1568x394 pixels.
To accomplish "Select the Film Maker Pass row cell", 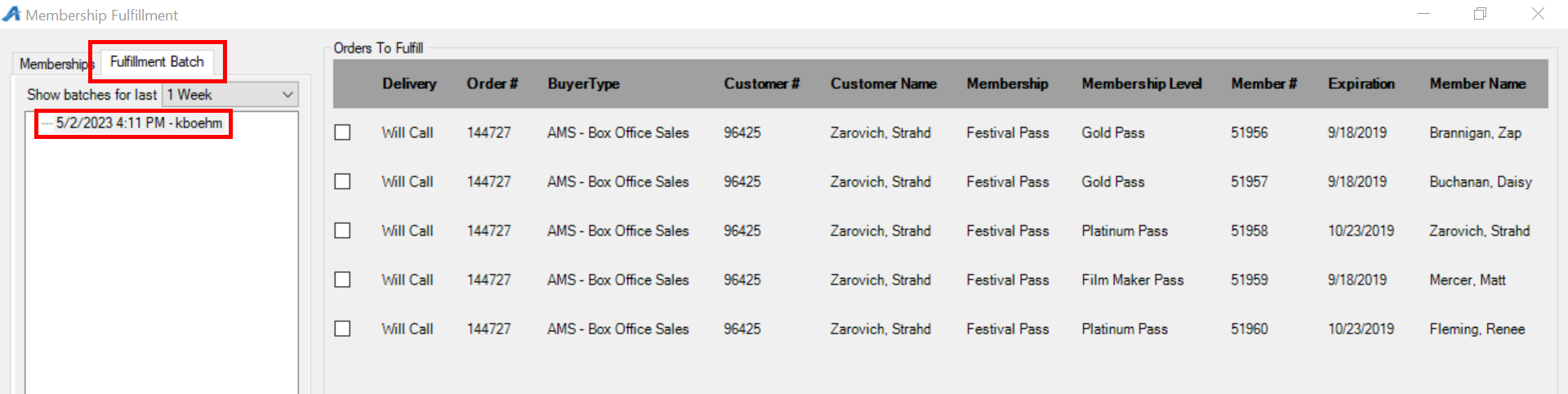I will tap(1133, 280).
